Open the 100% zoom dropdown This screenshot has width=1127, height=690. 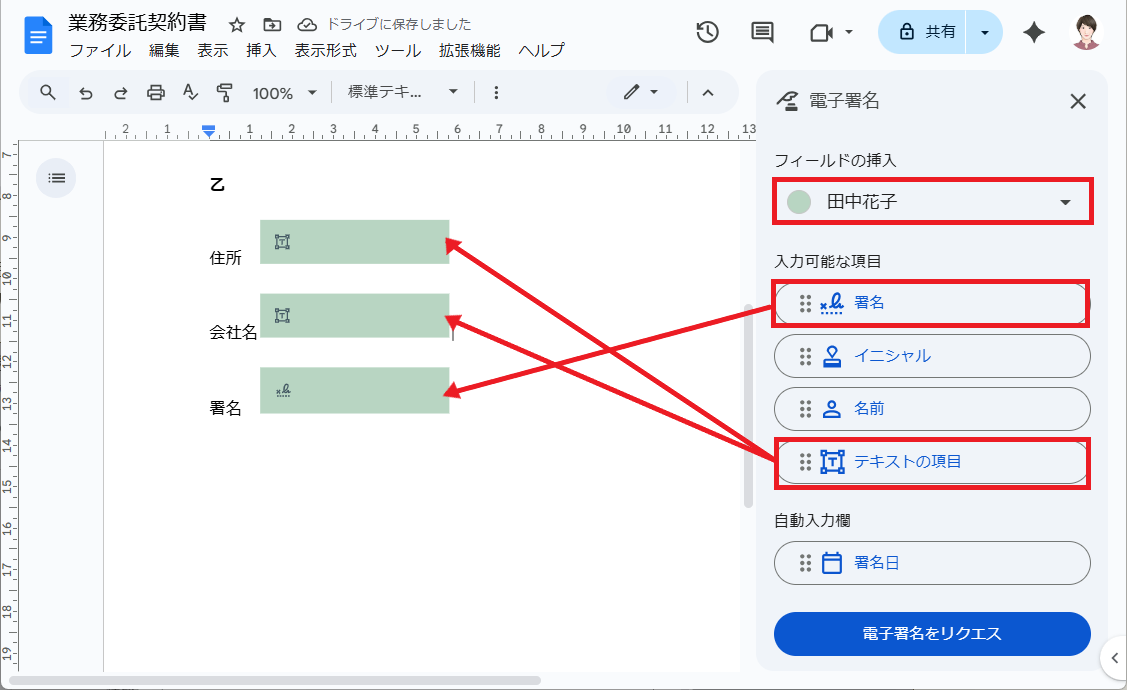pos(285,92)
